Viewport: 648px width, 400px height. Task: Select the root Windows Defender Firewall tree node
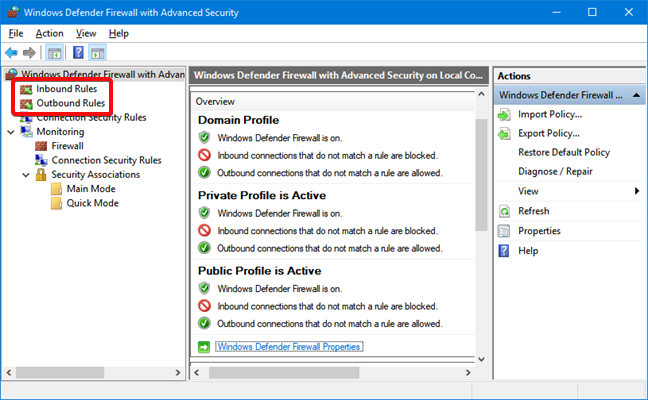tap(103, 74)
